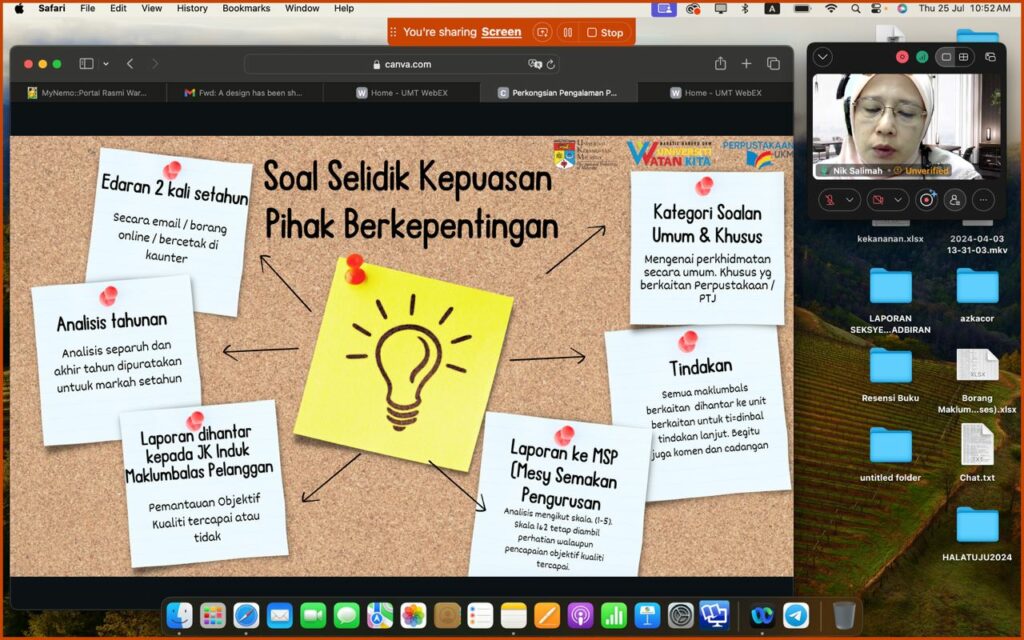The width and height of the screenshot is (1024, 640).
Task: Reload the Canva page
Action: tap(551, 64)
